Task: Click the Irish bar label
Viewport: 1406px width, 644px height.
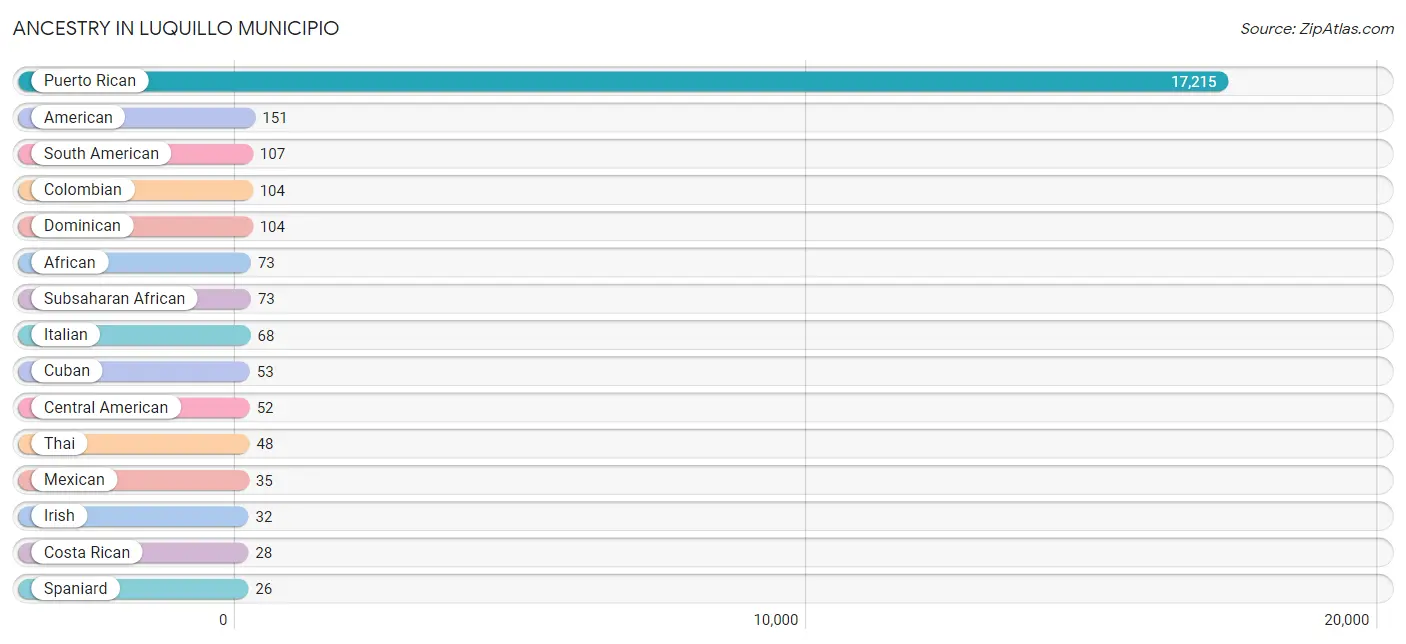Action: 59,516
